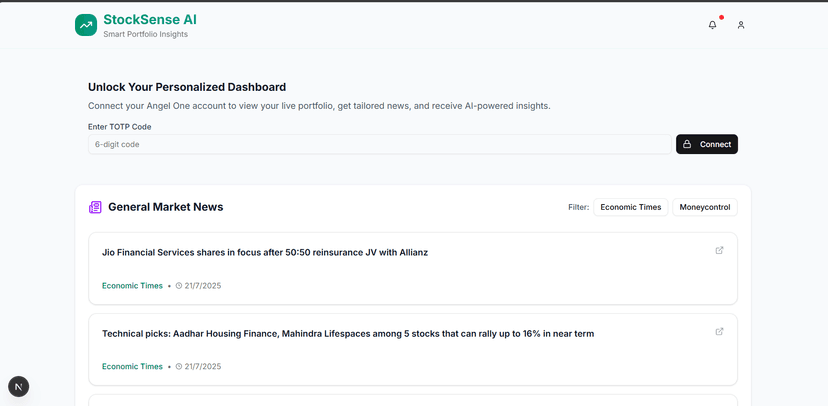Screen dimensions: 828x406
Task: Click the newspaper icon beside General Market News
Action: click(95, 207)
